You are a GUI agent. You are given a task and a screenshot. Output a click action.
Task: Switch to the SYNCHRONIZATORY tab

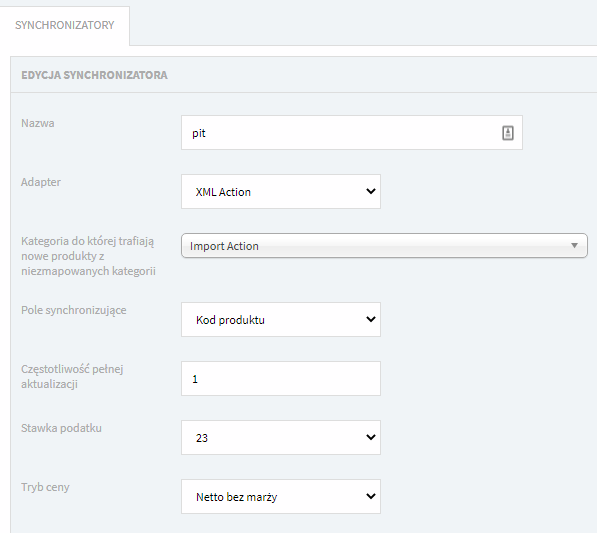[x=64, y=25]
